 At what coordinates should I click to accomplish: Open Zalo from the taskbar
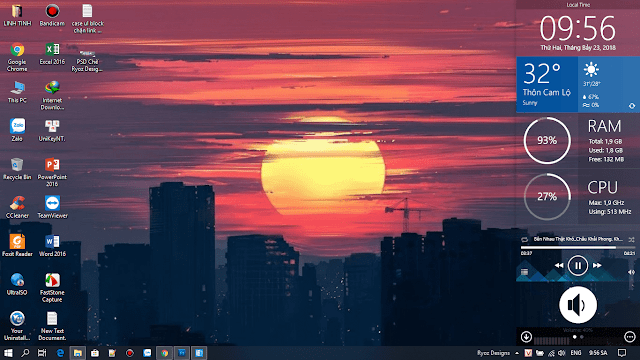[147, 353]
